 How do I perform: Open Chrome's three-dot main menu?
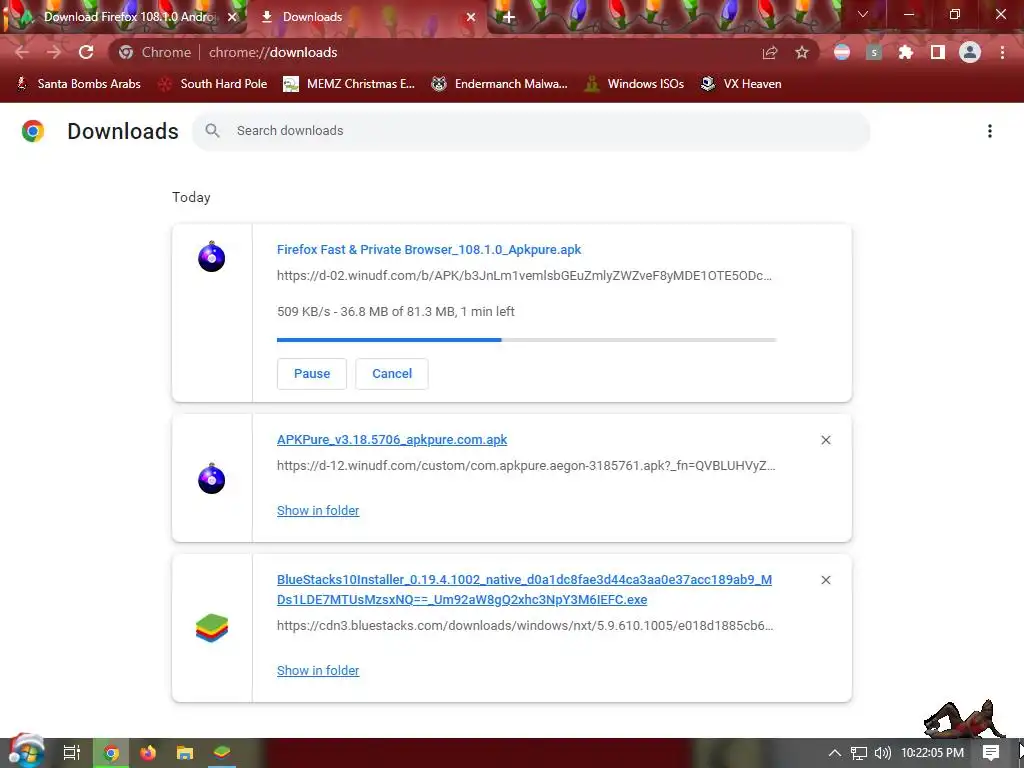tap(1002, 52)
